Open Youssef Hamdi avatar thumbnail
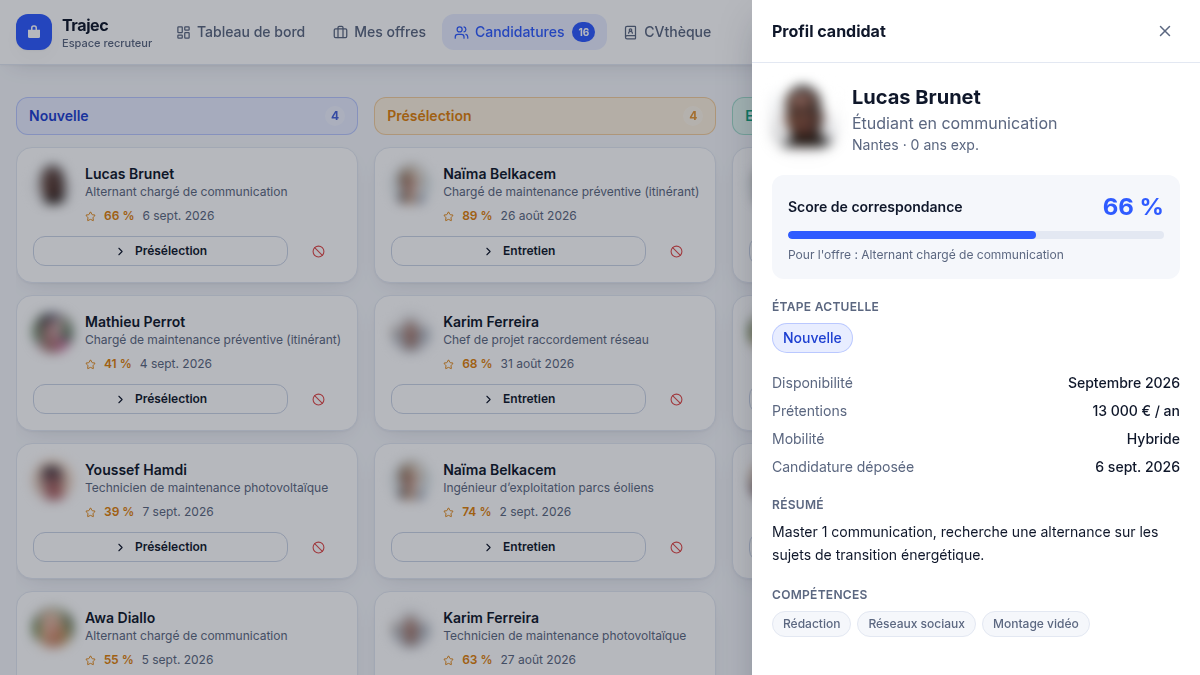This screenshot has height=675, width=1200. [53, 481]
